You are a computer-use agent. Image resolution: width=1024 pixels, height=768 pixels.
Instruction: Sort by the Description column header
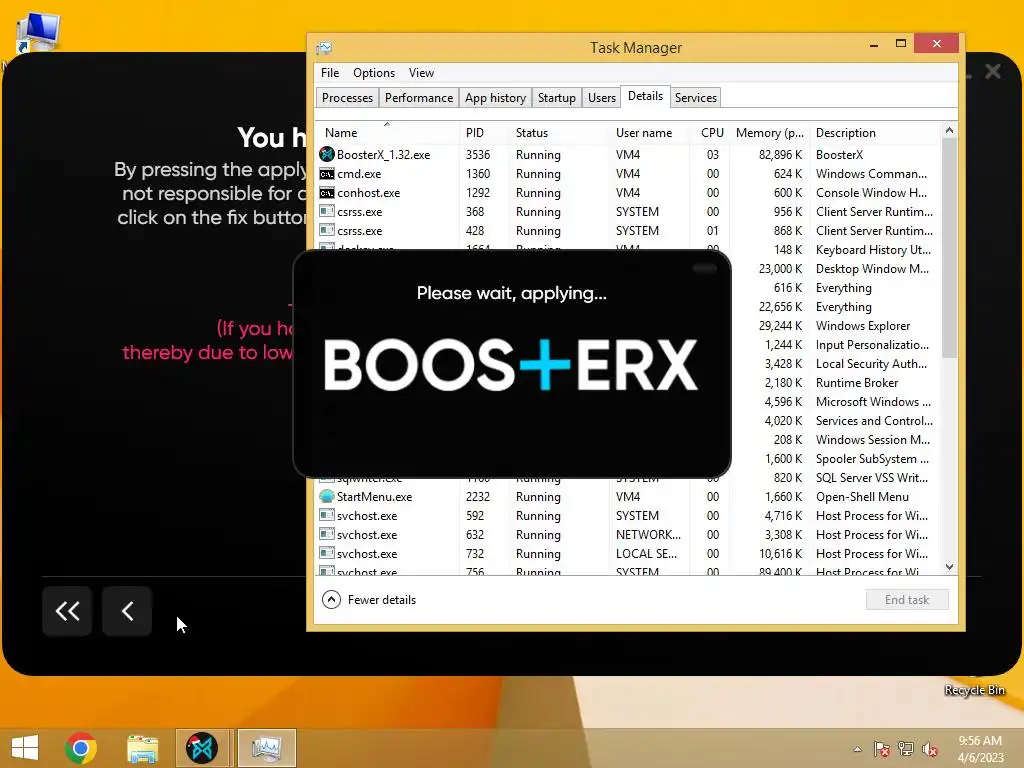(875, 133)
